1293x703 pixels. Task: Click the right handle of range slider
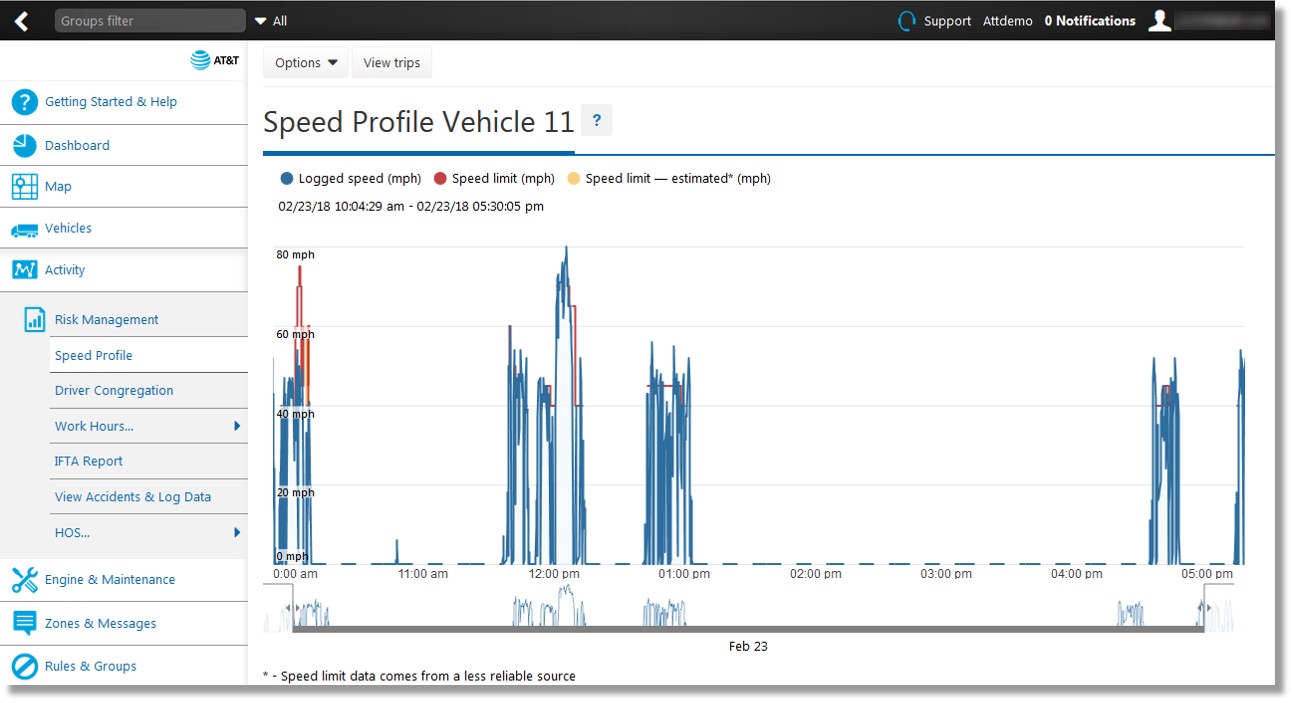coord(1203,607)
